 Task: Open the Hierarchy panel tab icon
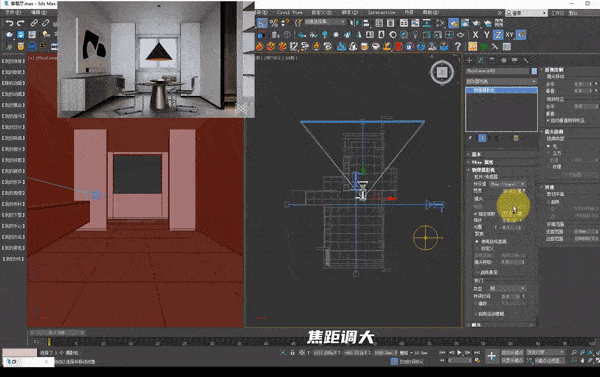492,60
